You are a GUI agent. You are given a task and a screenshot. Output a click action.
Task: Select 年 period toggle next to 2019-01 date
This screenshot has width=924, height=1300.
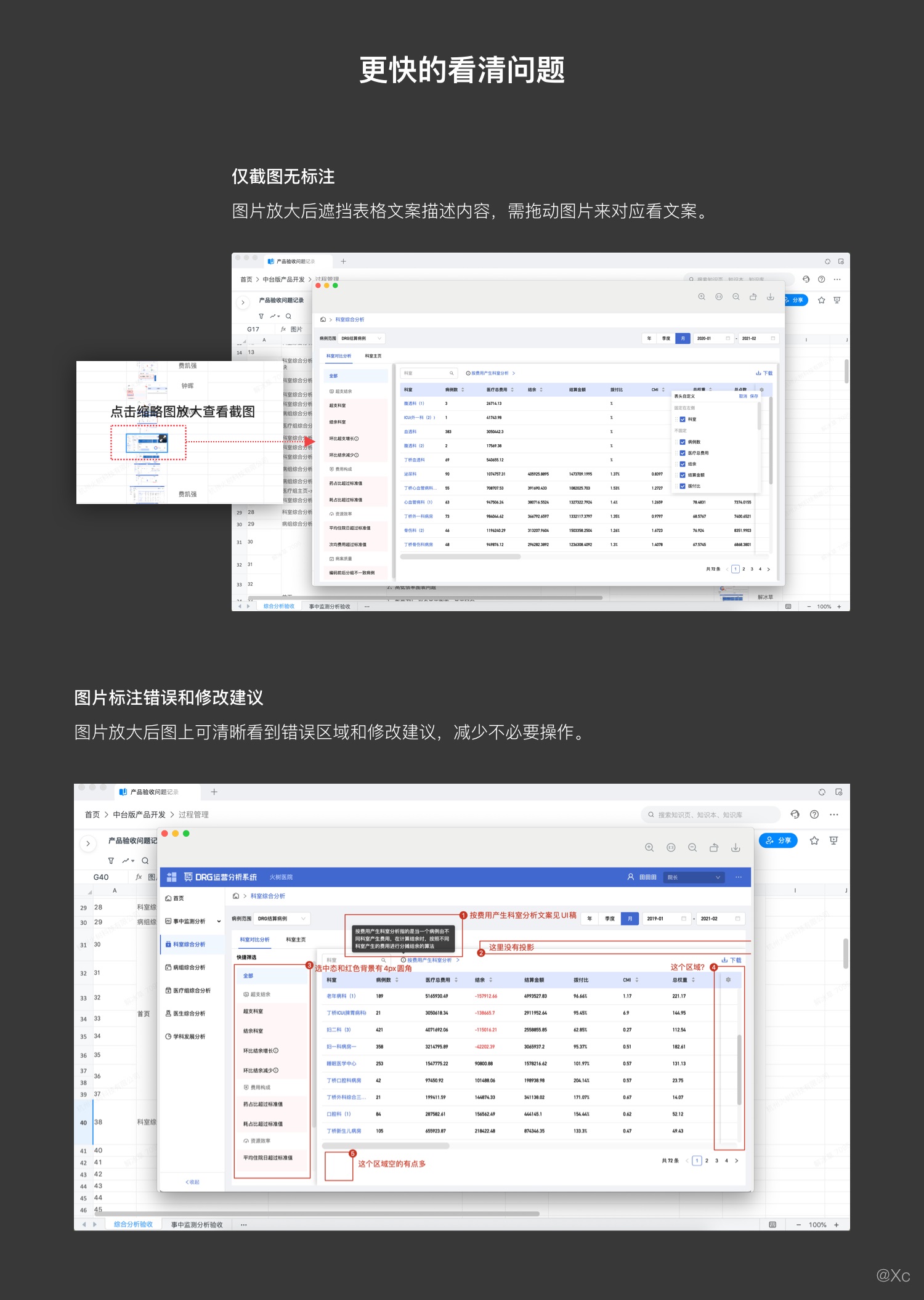[x=590, y=919]
